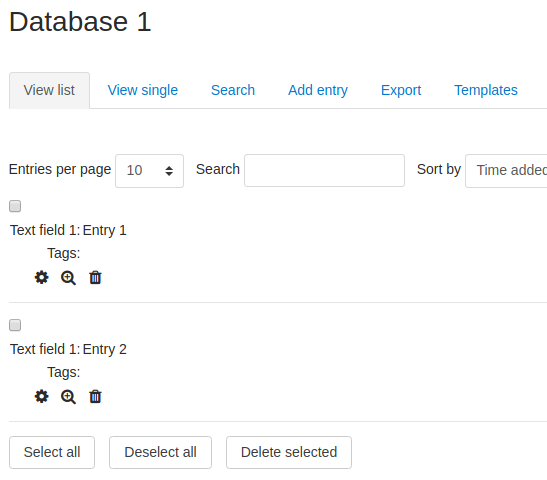
Task: Focus the Search text field
Action: (x=324, y=171)
